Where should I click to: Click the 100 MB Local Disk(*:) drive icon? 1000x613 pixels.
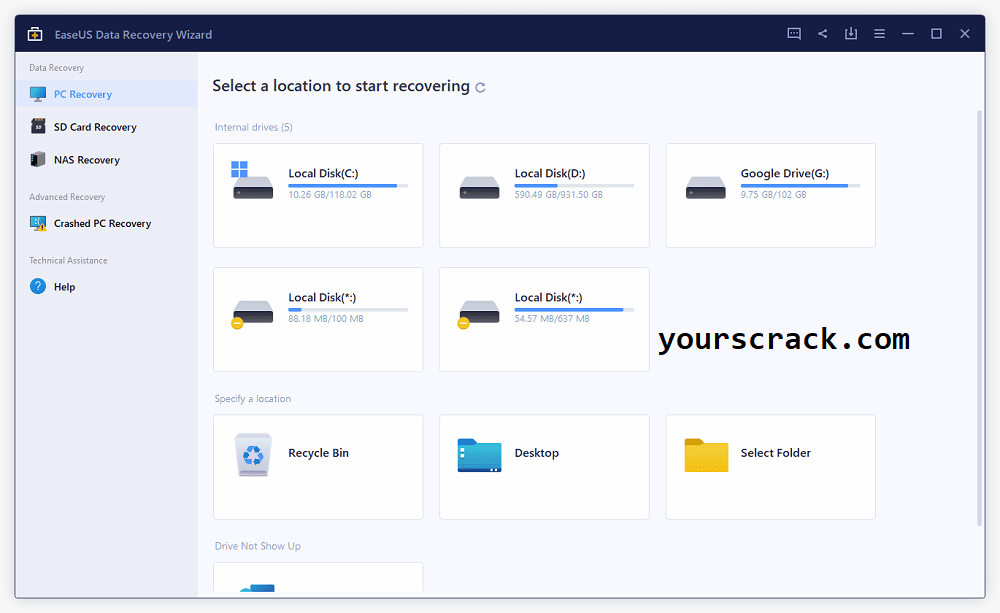[x=252, y=314]
